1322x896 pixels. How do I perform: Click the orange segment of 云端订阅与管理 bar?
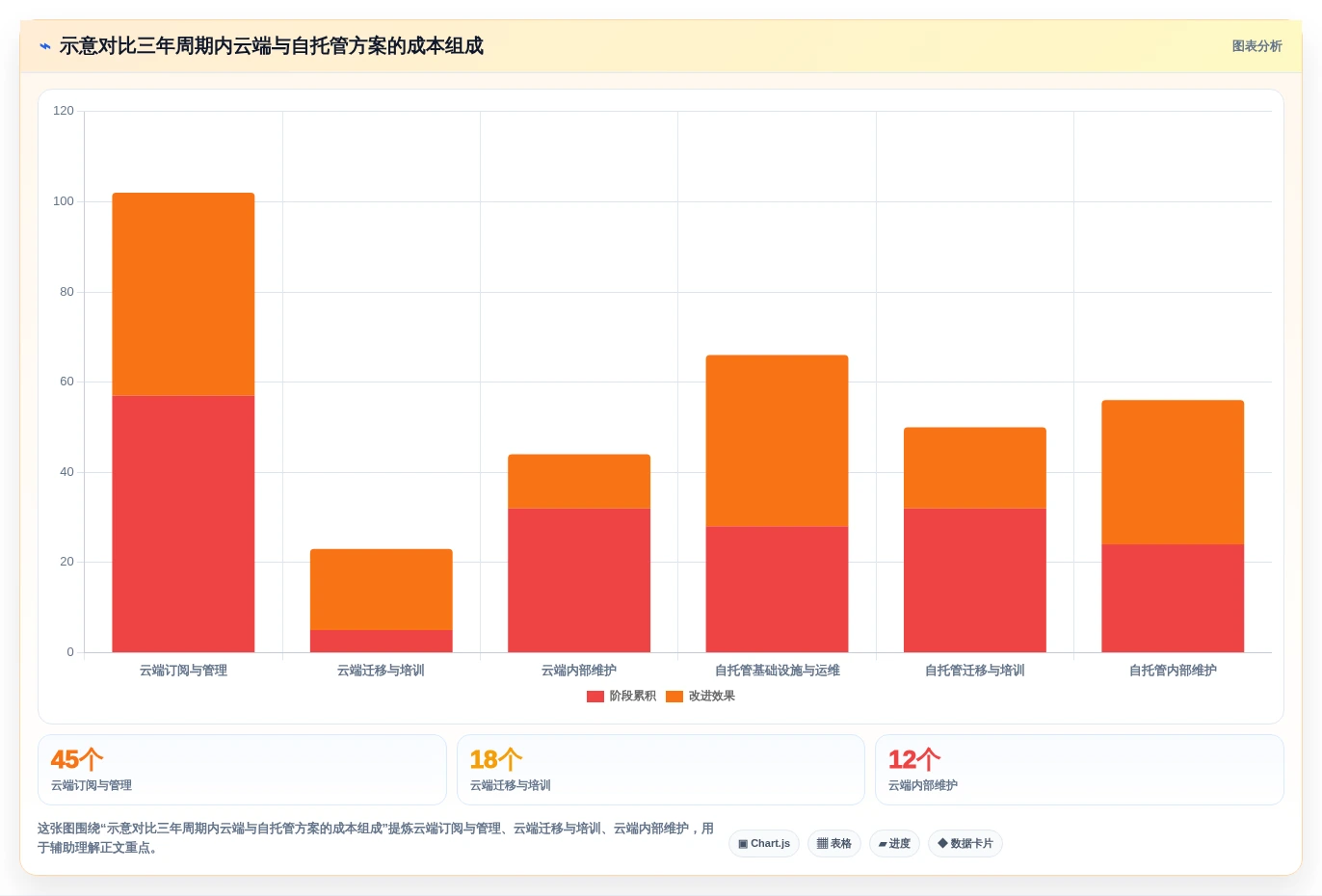pos(183,294)
